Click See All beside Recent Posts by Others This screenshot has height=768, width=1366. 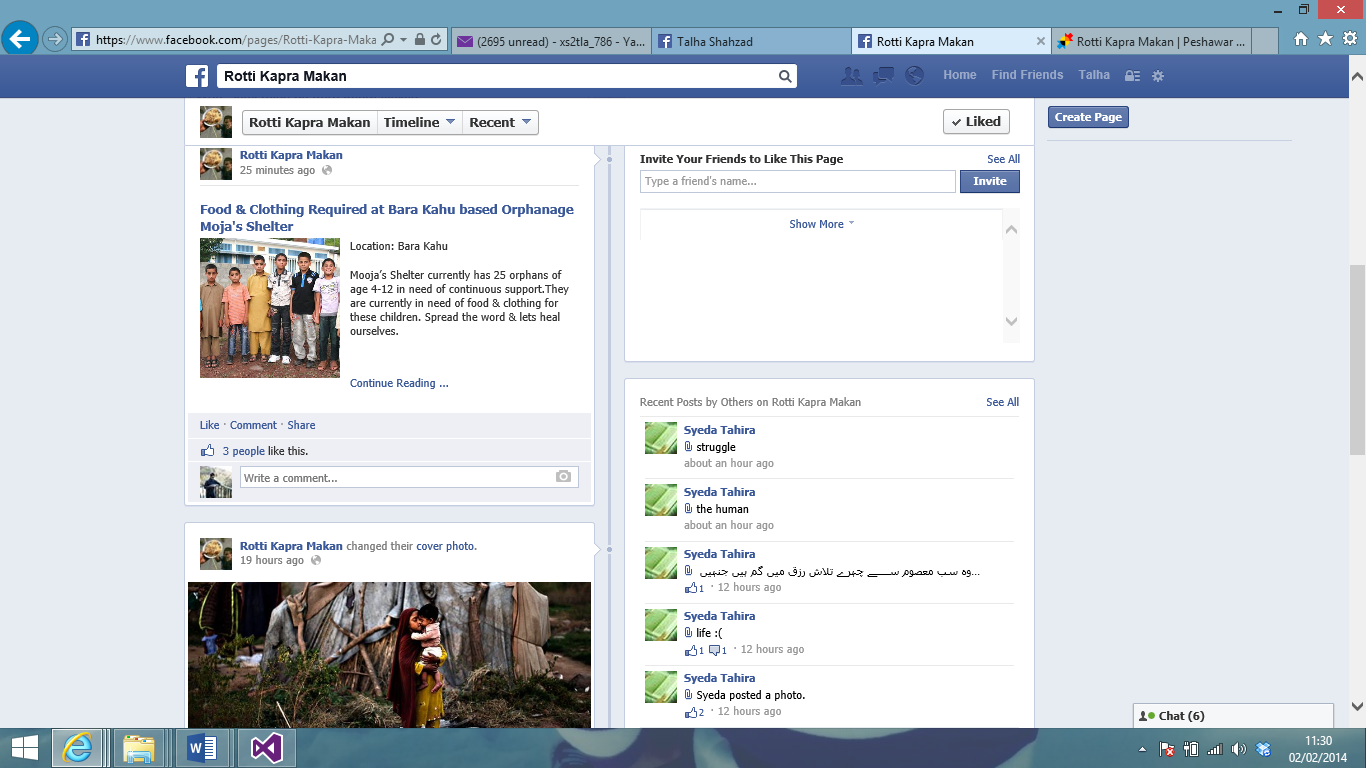click(1002, 402)
